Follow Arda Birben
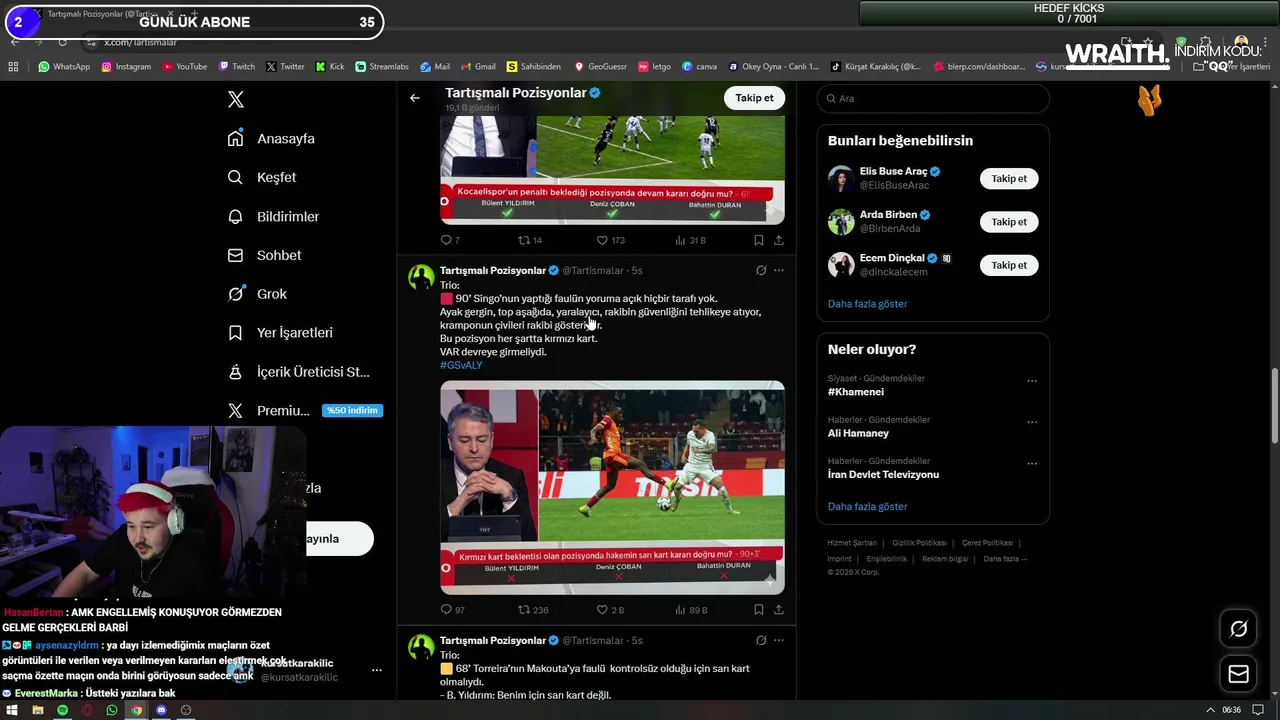The image size is (1280, 720). [1009, 222]
